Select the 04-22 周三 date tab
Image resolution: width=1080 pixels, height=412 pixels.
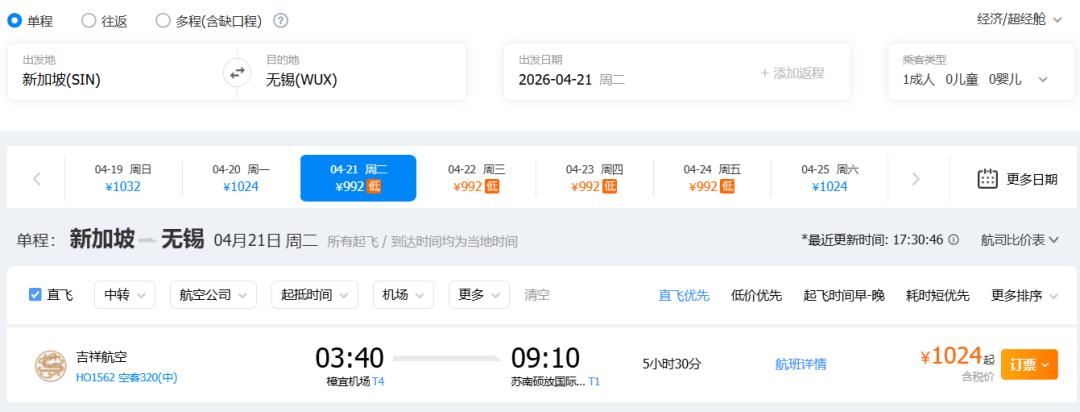pyautogui.click(x=476, y=178)
